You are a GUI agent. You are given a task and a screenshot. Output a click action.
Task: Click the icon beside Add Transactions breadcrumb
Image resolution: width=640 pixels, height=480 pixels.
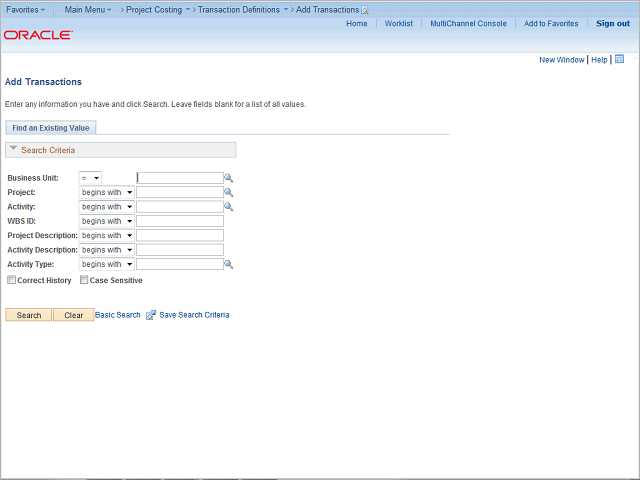pyautogui.click(x=365, y=10)
